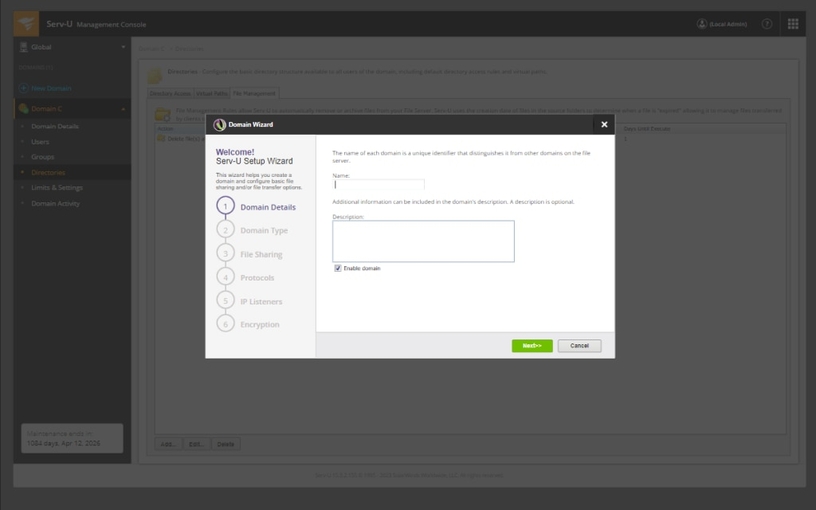
Task: Switch to Virtual Paths tab
Action: 212,94
